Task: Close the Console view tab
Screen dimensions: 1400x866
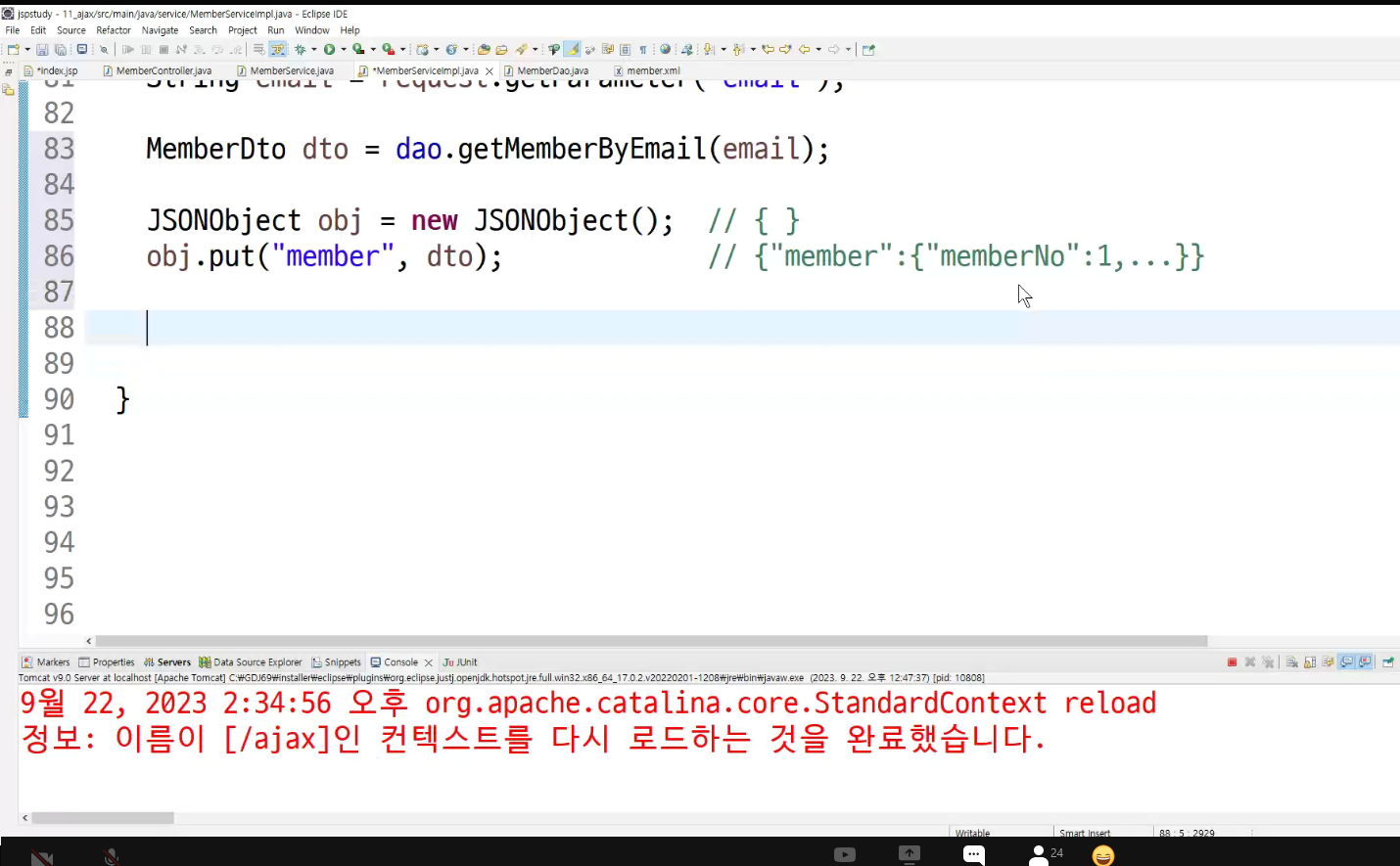Action: [429, 663]
